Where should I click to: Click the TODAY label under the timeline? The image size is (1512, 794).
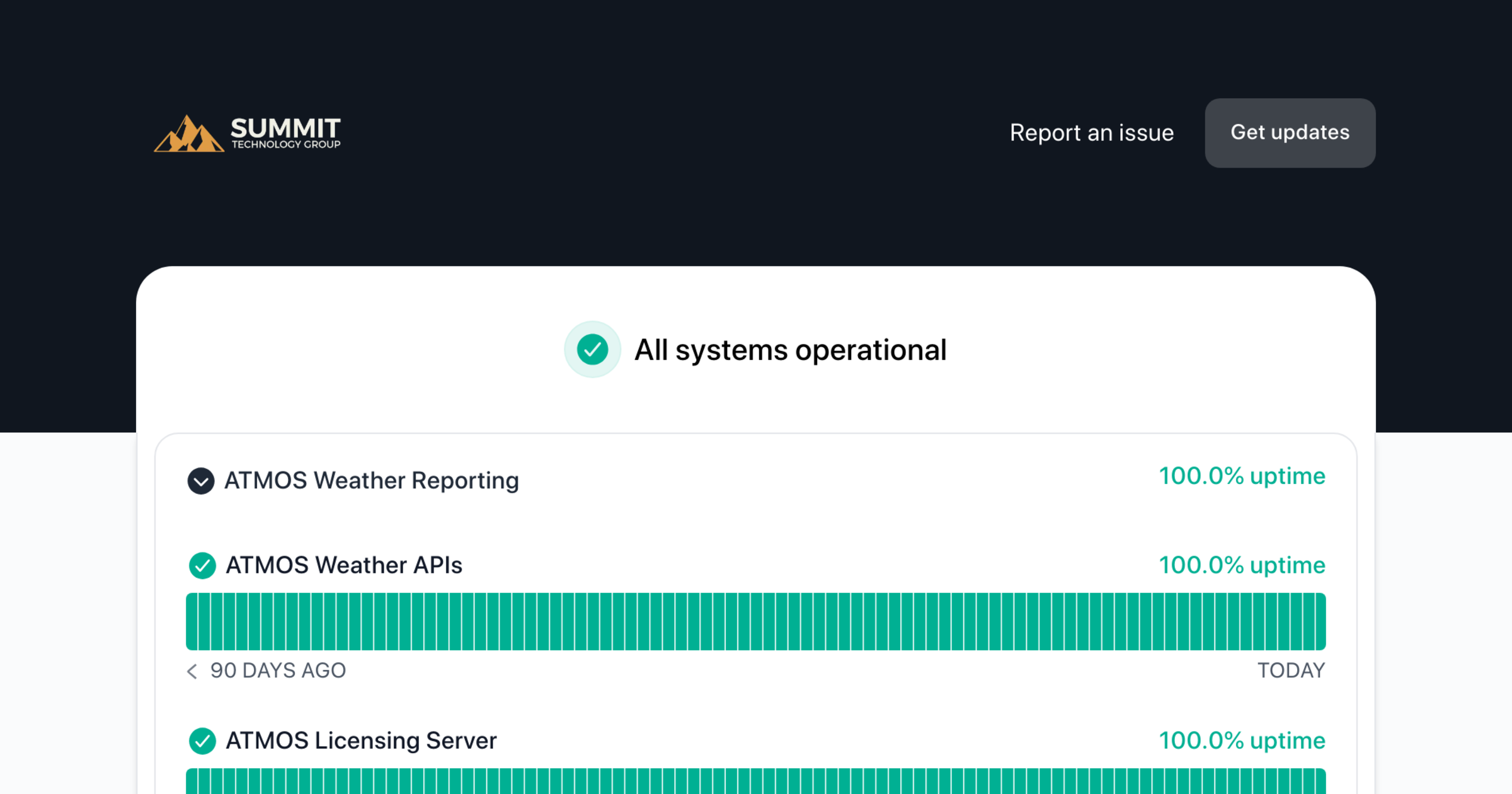pyautogui.click(x=1291, y=670)
